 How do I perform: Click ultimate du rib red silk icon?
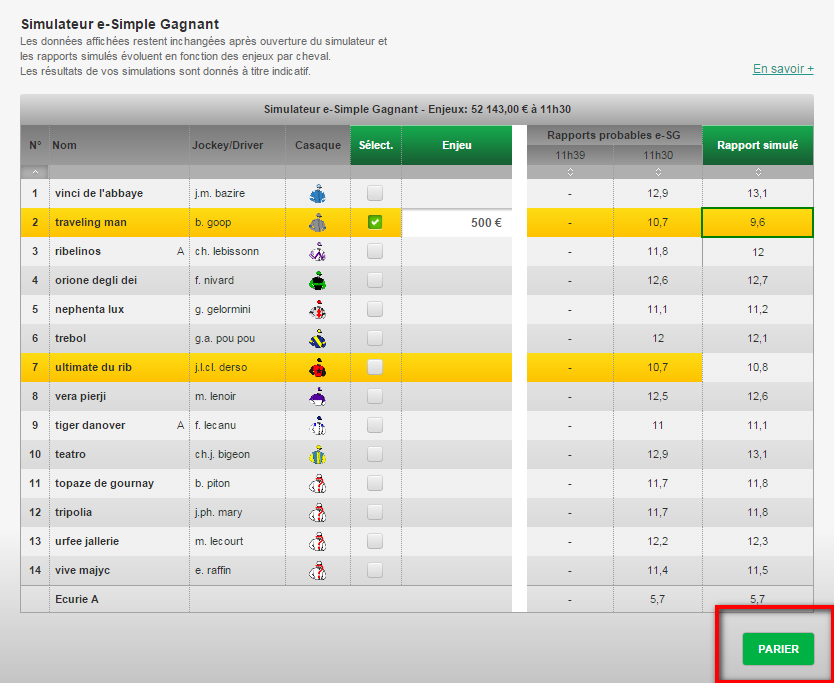(318, 367)
